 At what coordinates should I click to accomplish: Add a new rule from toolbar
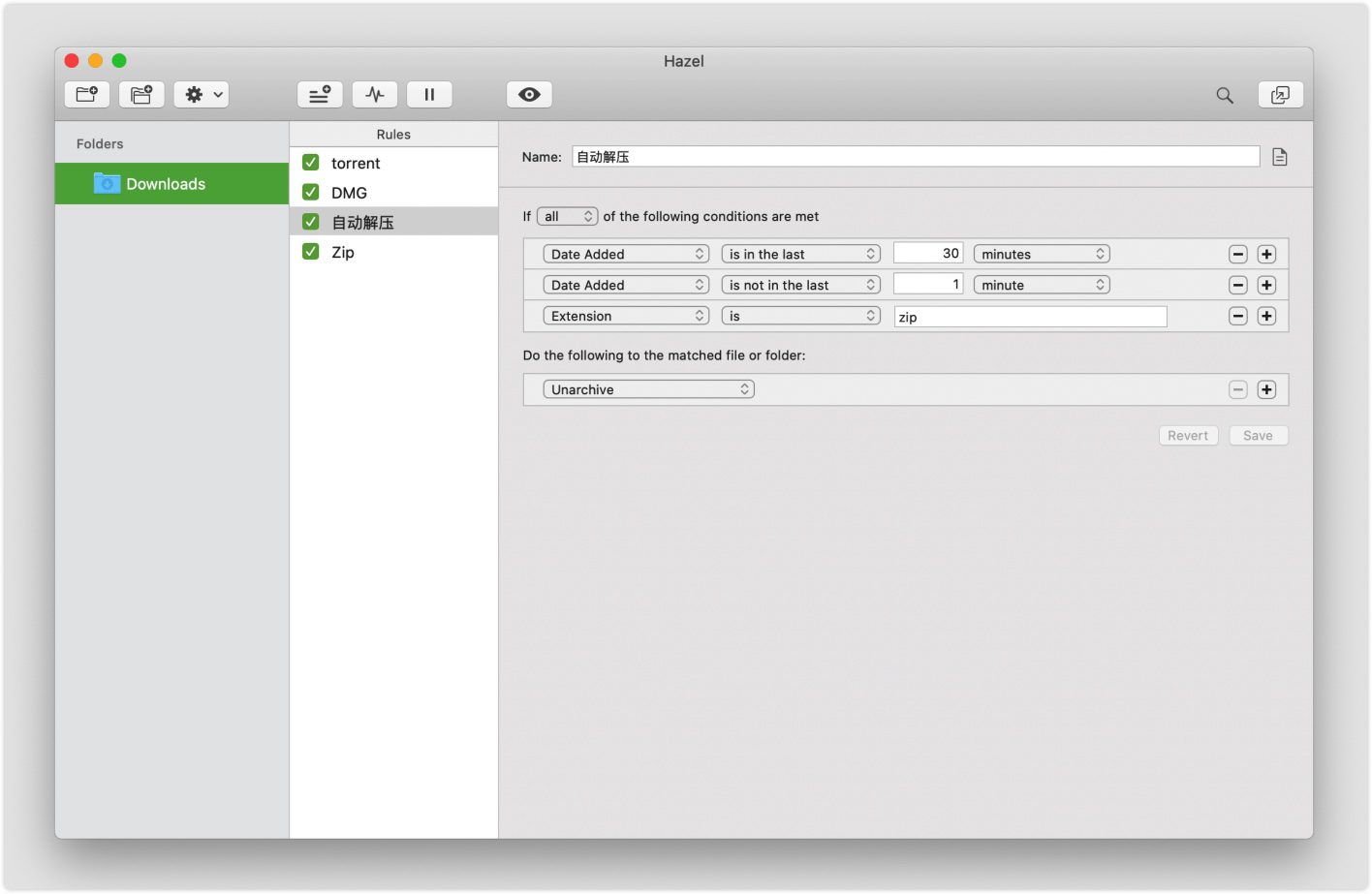click(x=320, y=94)
